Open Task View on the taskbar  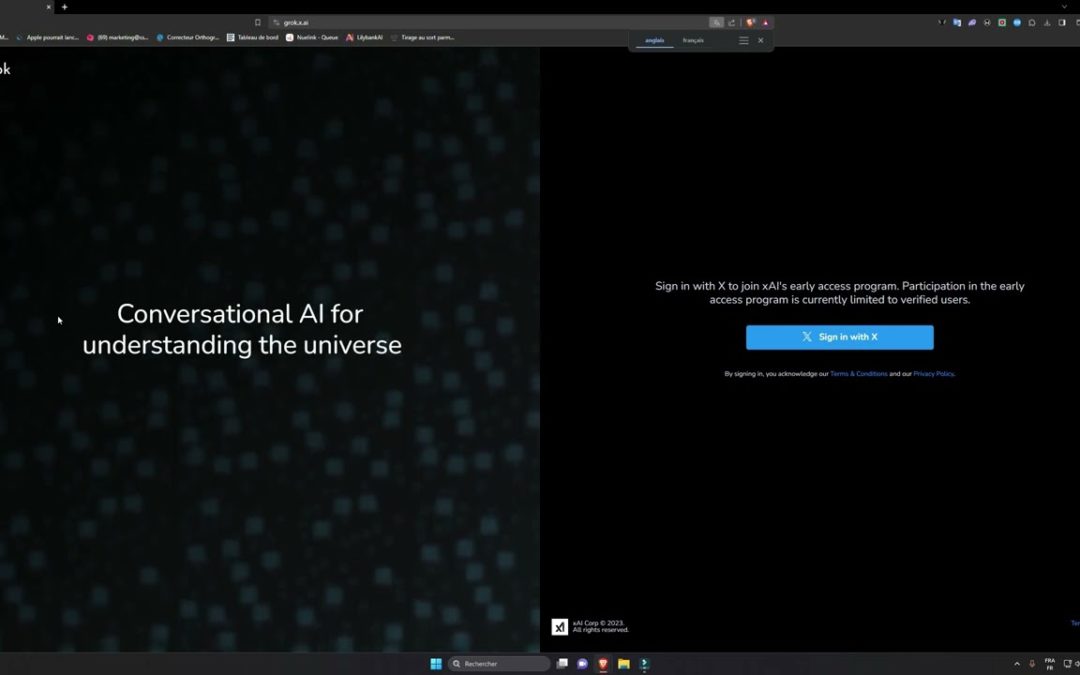pos(562,664)
